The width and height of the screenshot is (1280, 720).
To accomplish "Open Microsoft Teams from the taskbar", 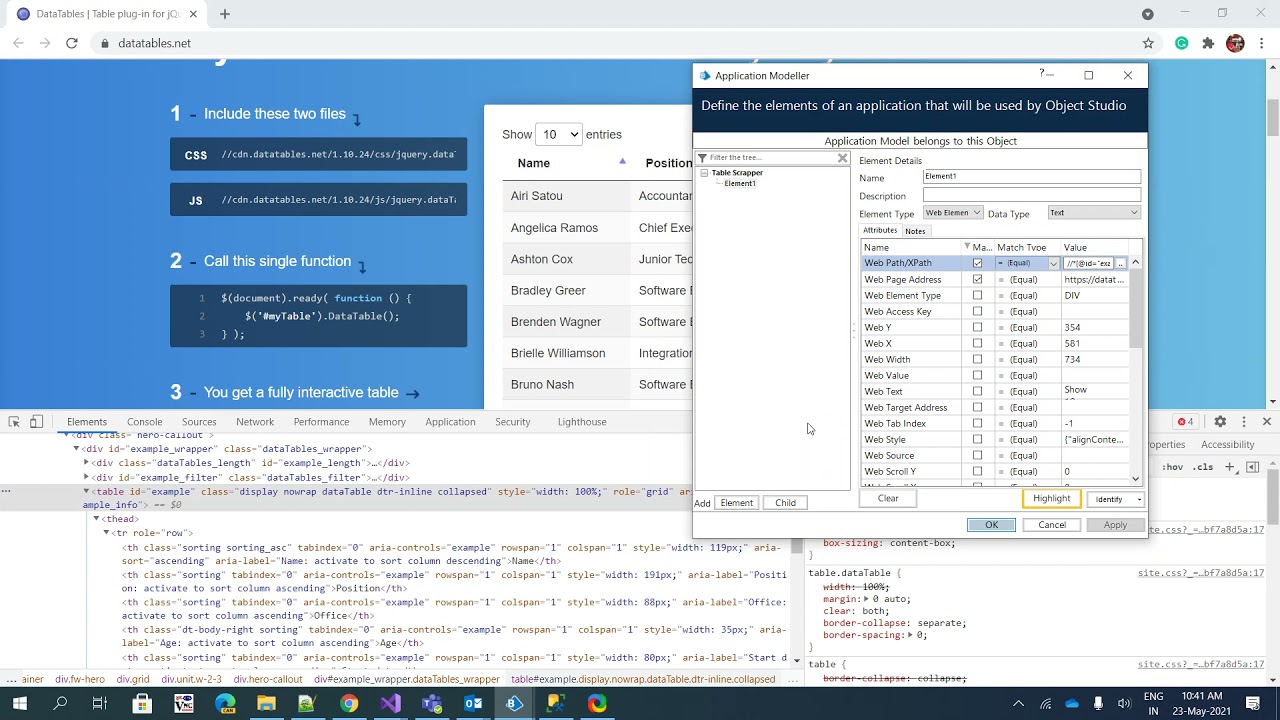I will (432, 703).
